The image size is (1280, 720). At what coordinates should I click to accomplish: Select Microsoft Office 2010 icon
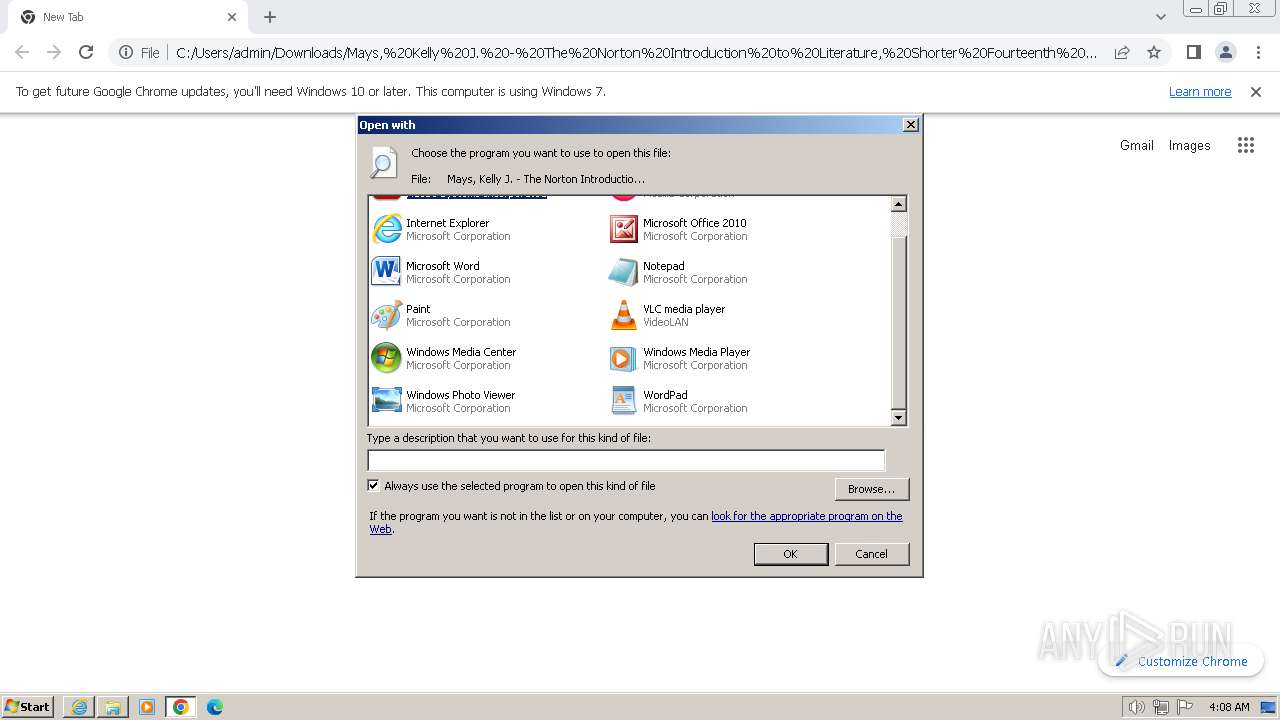click(623, 229)
